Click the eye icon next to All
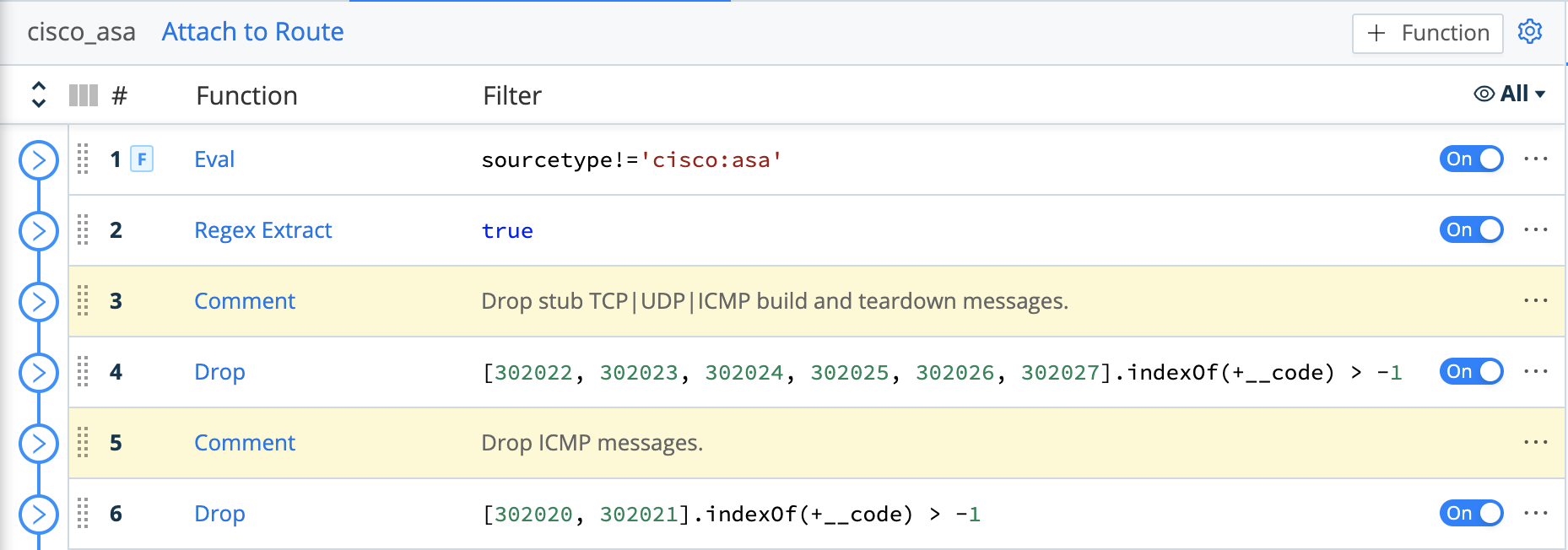 tap(1483, 94)
